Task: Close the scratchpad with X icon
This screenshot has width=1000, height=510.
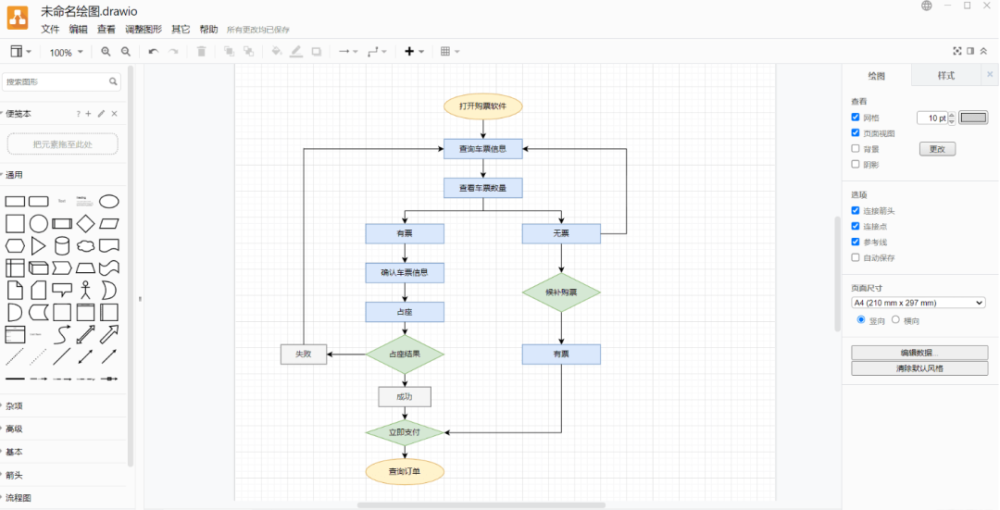Action: (x=115, y=114)
